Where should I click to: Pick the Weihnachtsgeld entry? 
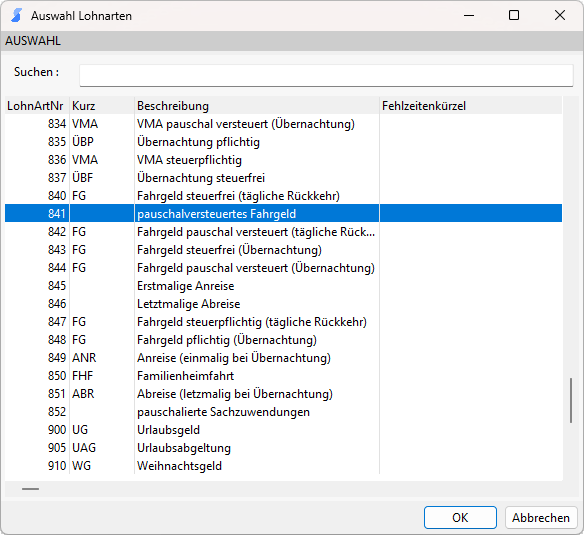(283, 466)
